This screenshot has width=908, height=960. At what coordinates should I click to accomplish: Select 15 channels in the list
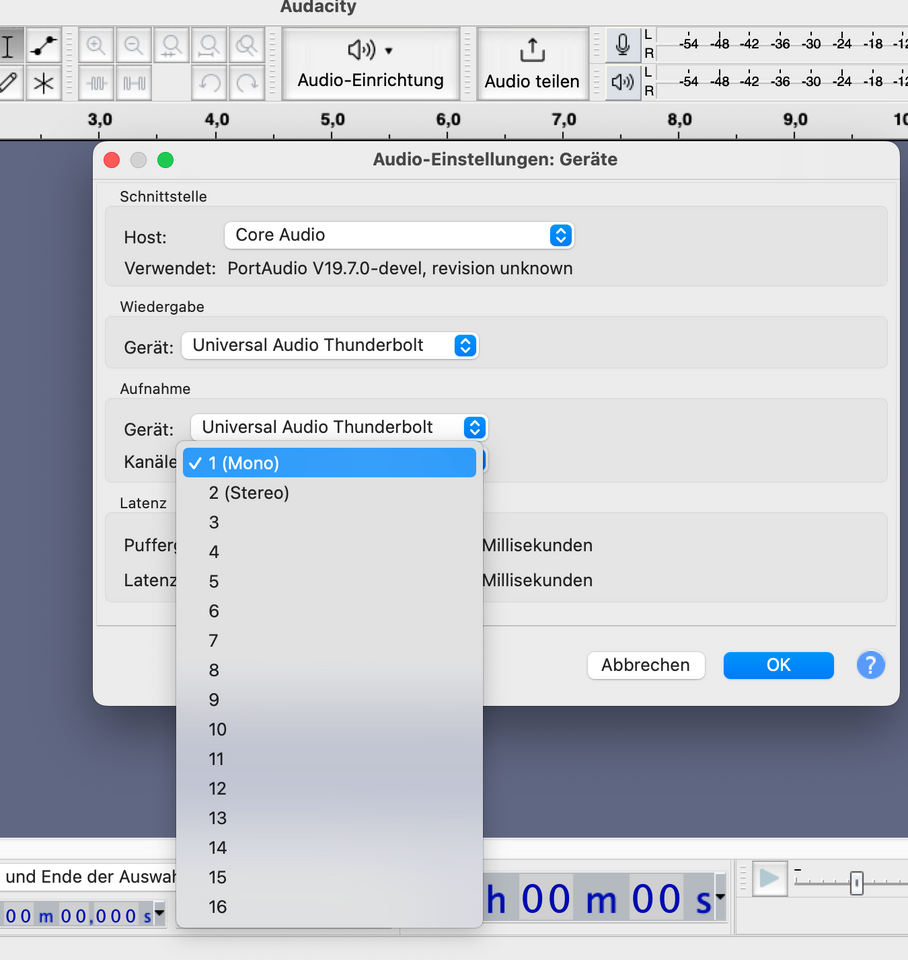(x=329, y=877)
